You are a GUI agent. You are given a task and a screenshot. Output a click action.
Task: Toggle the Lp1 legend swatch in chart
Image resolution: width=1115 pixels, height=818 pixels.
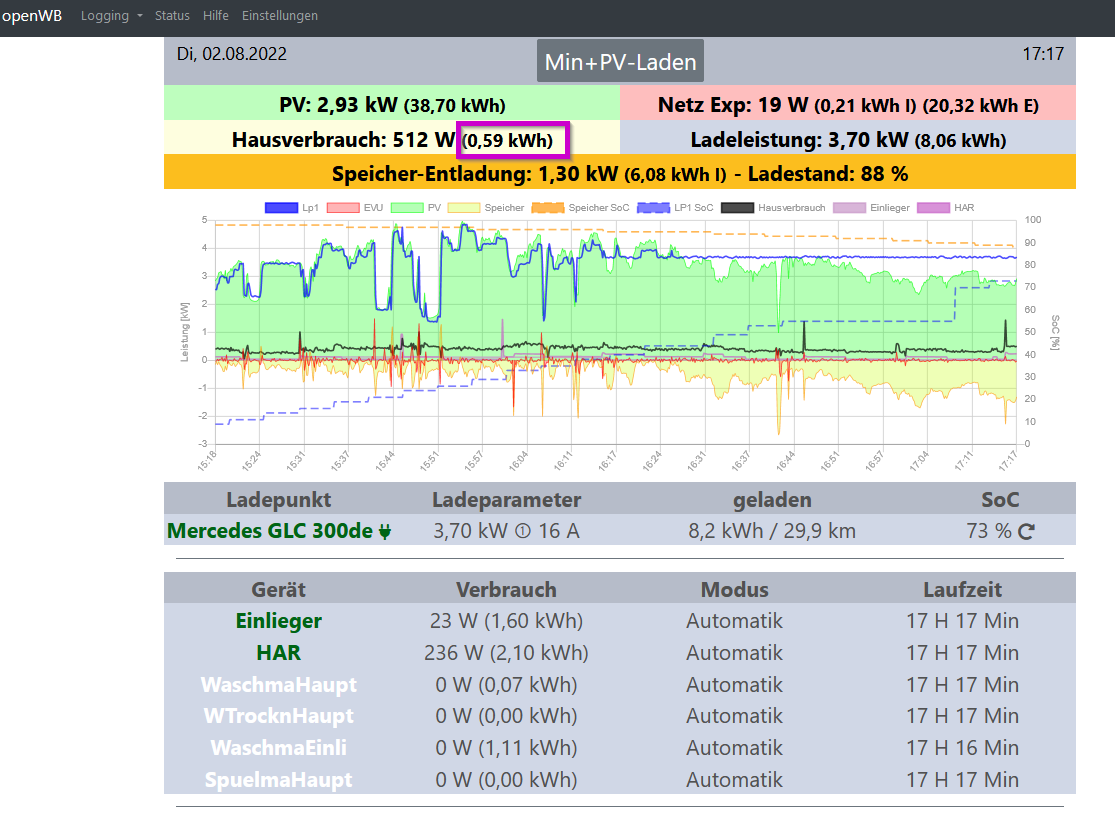tap(281, 208)
